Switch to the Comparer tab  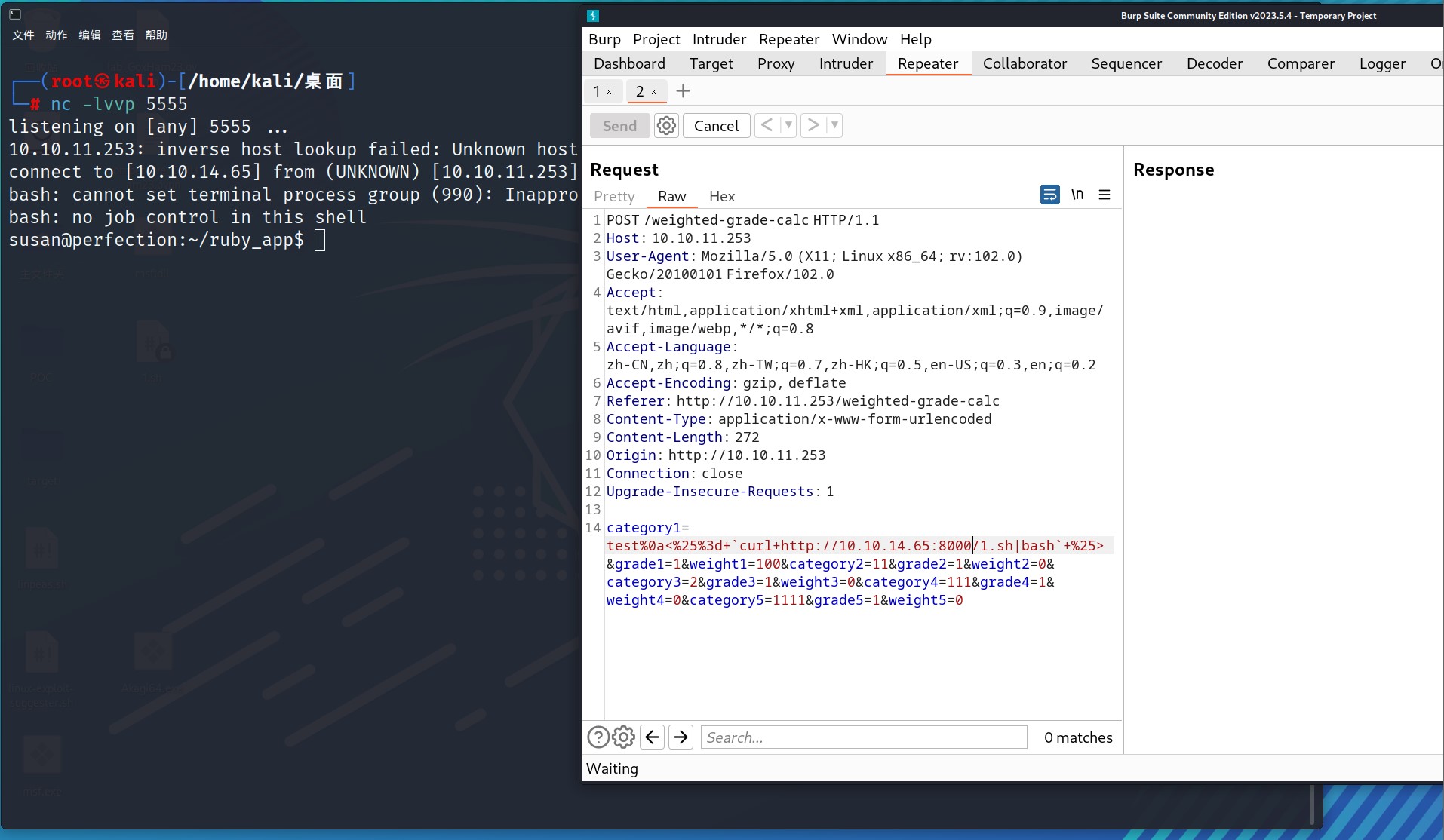click(1301, 63)
